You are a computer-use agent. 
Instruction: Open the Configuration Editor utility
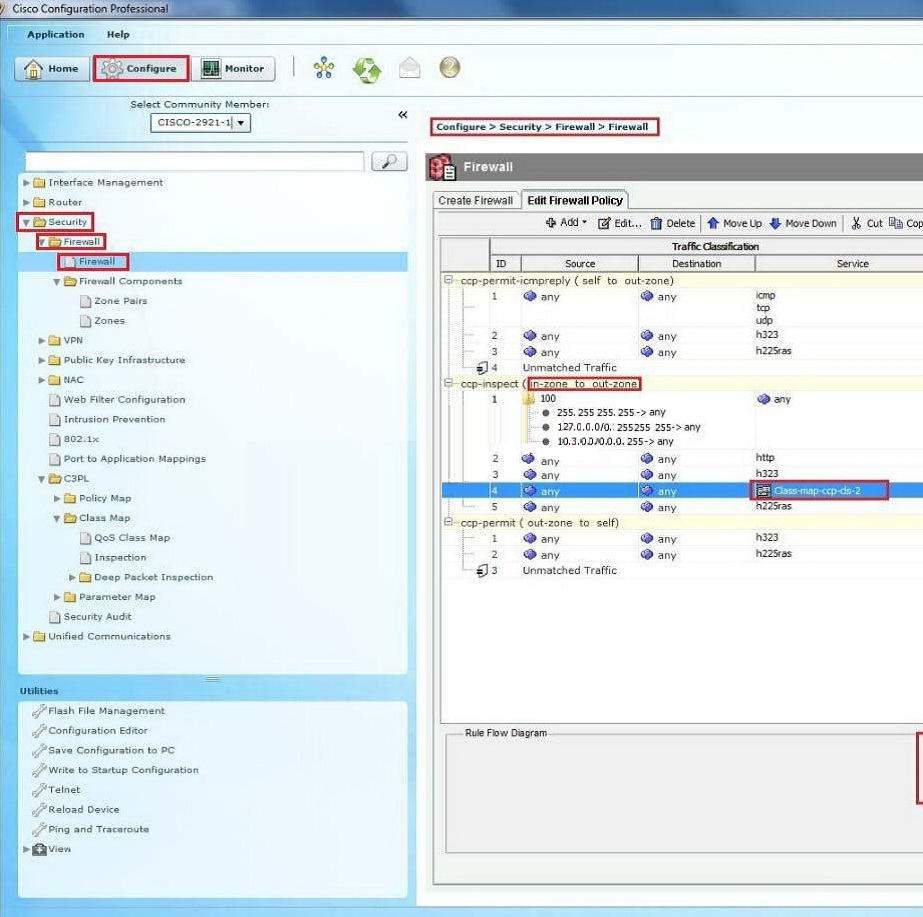[x=91, y=731]
